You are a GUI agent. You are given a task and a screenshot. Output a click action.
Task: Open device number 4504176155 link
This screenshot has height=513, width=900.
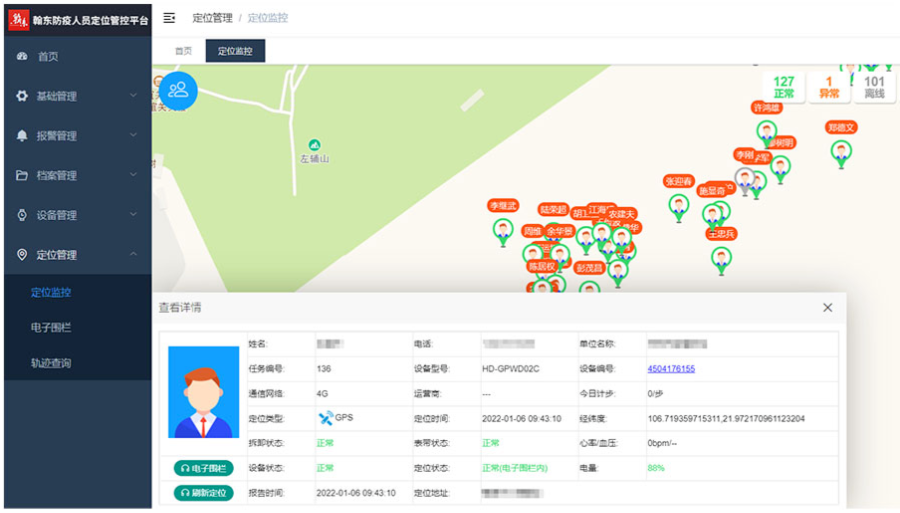(x=671, y=369)
